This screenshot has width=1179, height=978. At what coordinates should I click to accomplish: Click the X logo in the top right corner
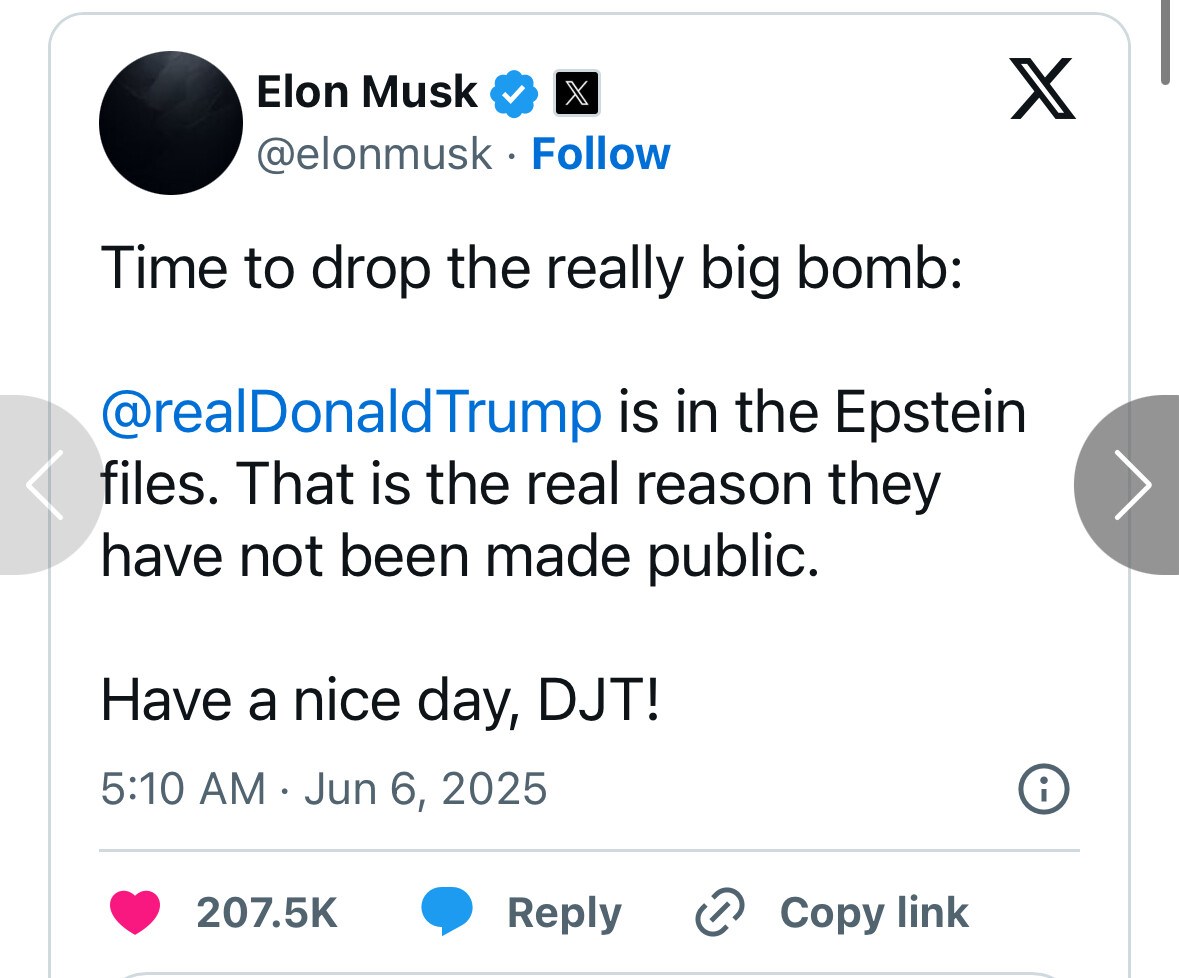coord(1042,89)
